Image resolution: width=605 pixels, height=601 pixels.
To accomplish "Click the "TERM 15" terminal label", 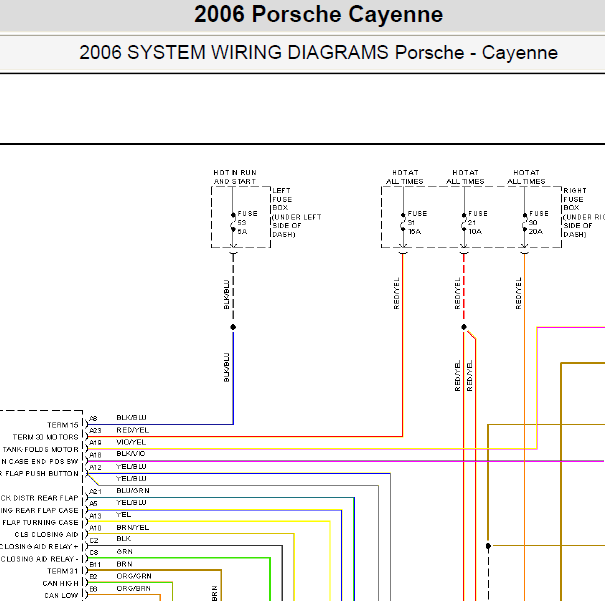I will coord(63,425).
